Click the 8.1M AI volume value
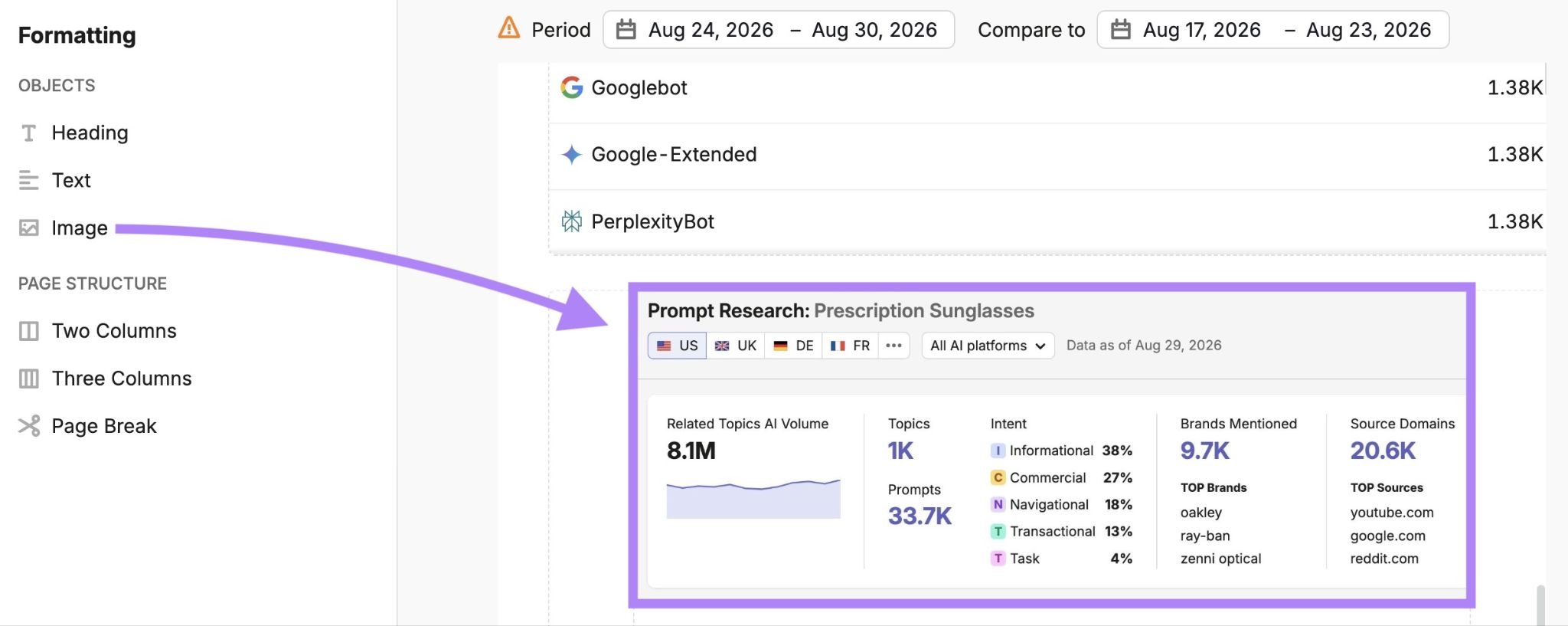Viewport: 1568px width, 626px height. coord(691,451)
